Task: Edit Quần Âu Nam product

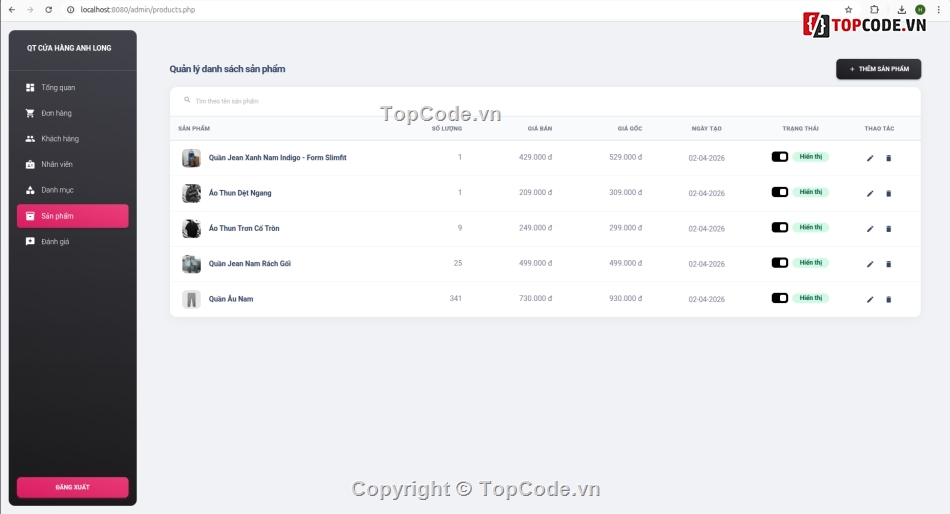Action: [x=870, y=299]
